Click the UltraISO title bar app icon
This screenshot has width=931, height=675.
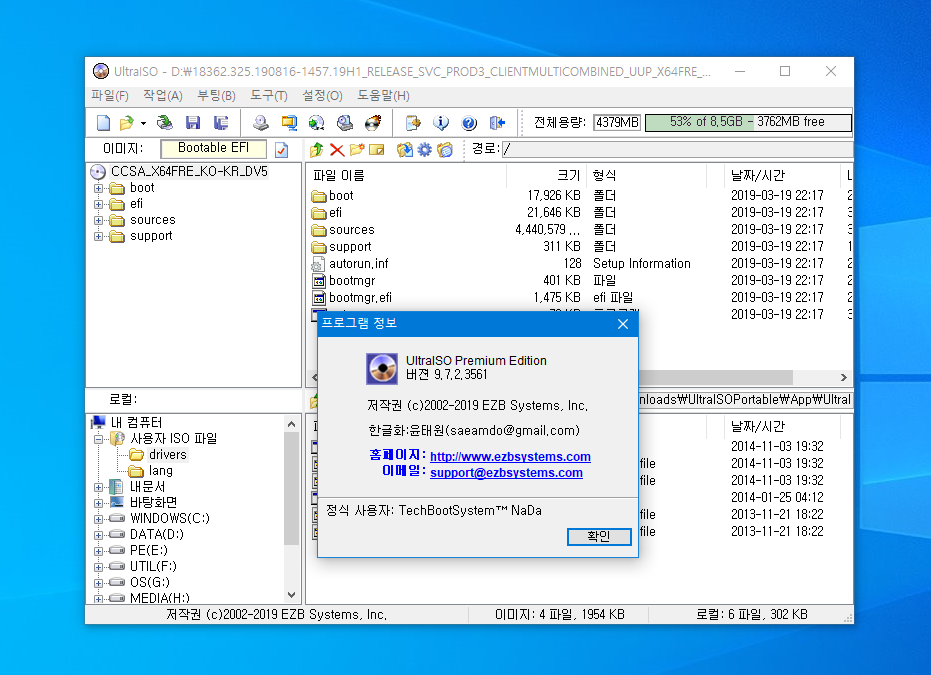101,71
